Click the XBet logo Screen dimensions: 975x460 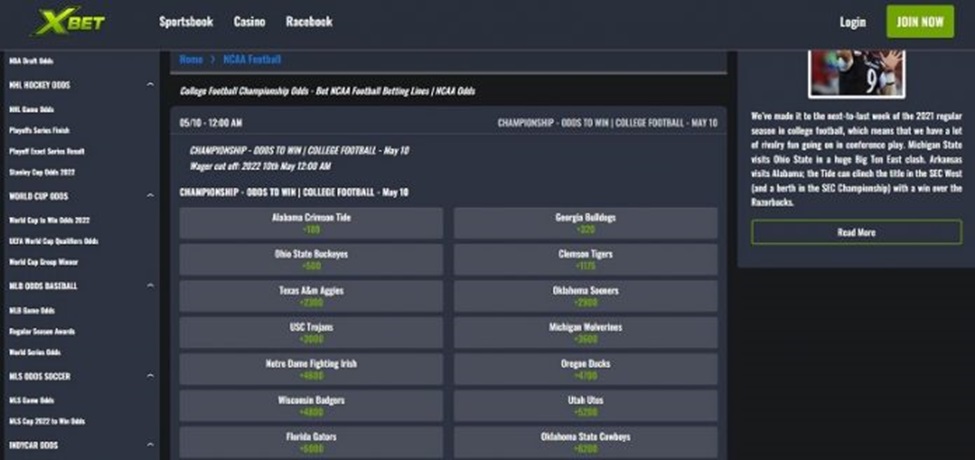68,21
